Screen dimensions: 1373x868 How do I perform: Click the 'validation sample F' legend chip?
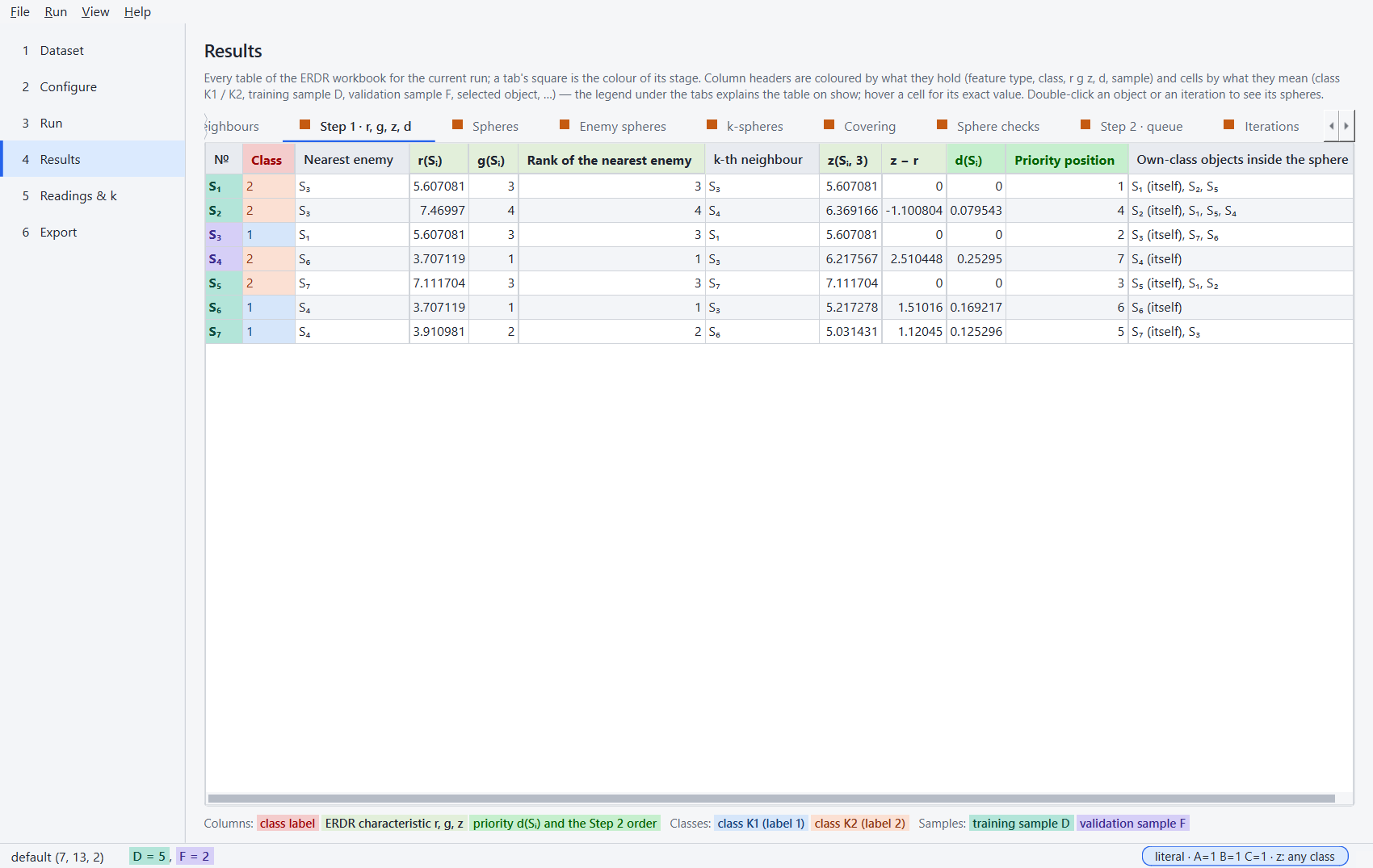[1132, 824]
